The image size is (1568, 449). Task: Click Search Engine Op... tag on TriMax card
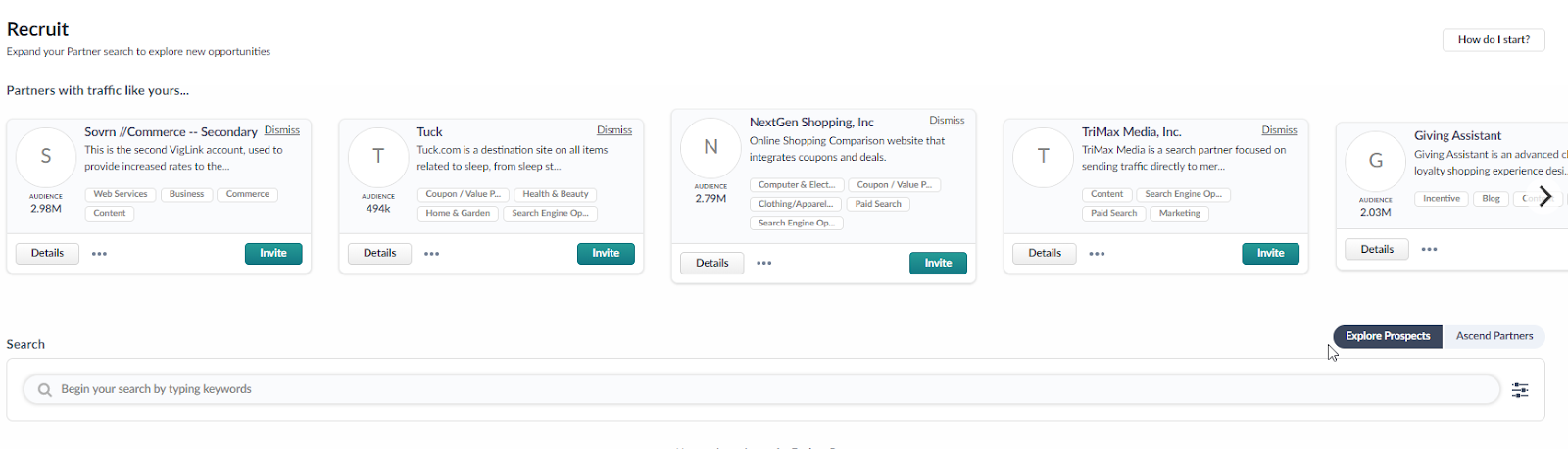1184,195
